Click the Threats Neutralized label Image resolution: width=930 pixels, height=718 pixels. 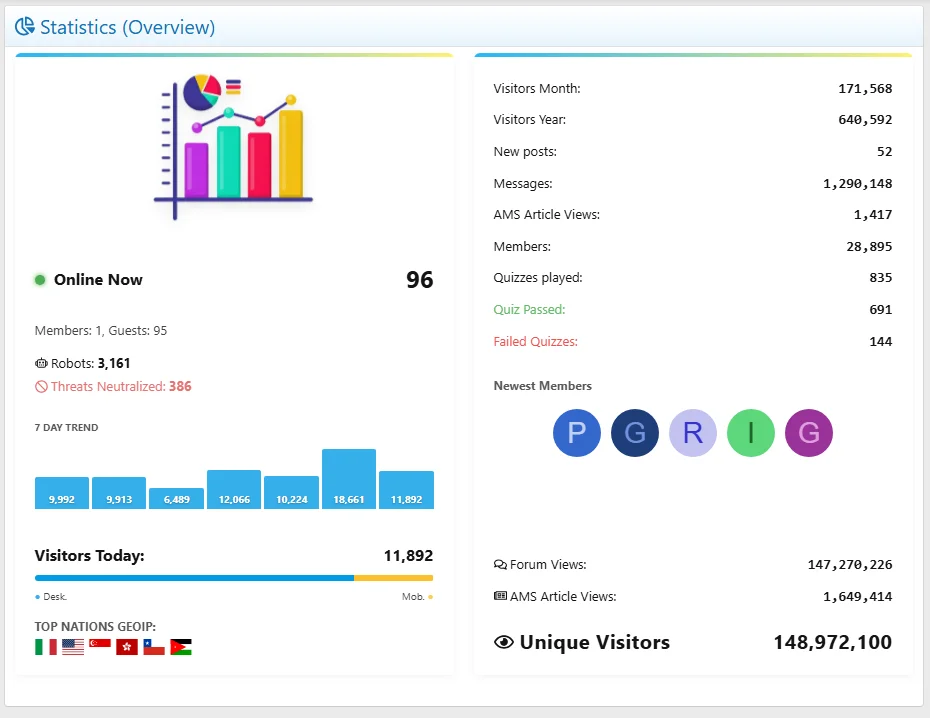[x=107, y=386]
